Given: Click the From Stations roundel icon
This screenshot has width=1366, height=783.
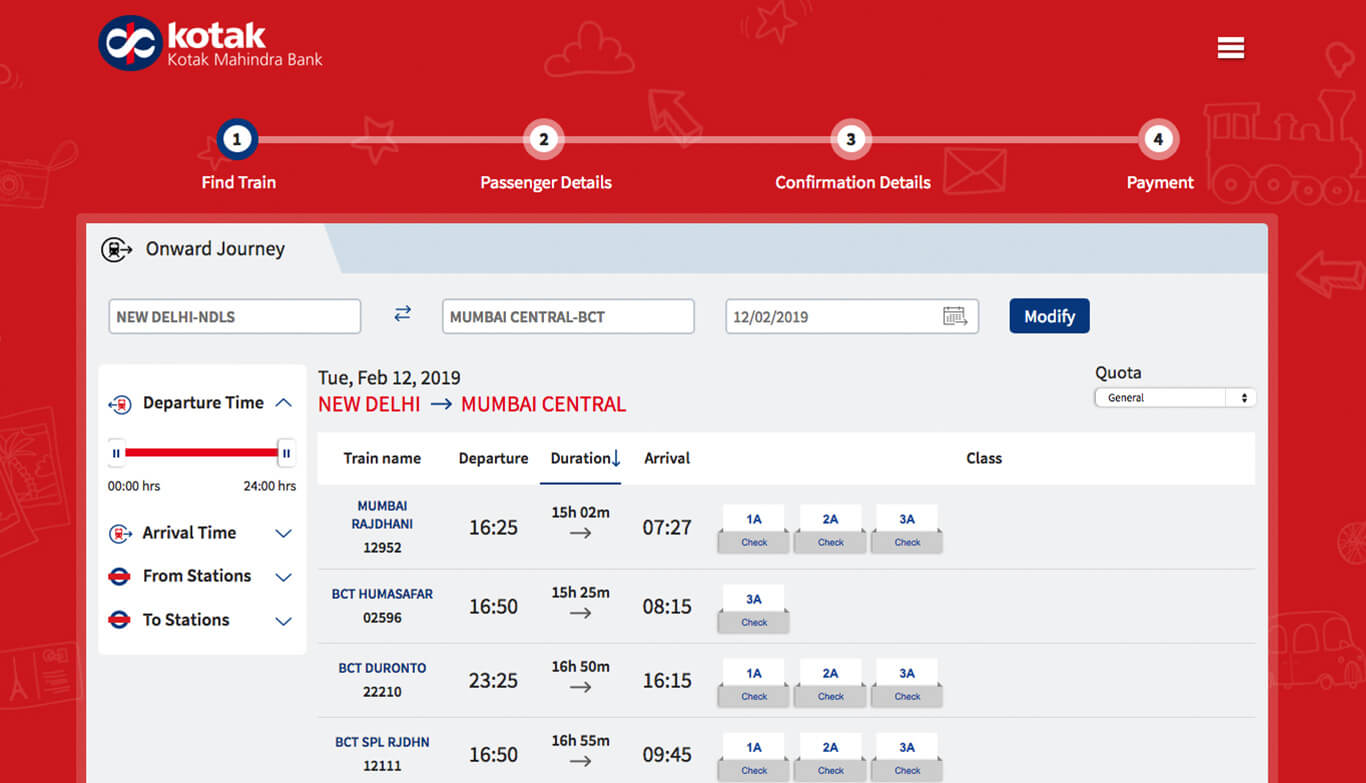Looking at the screenshot, I should pos(119,576).
